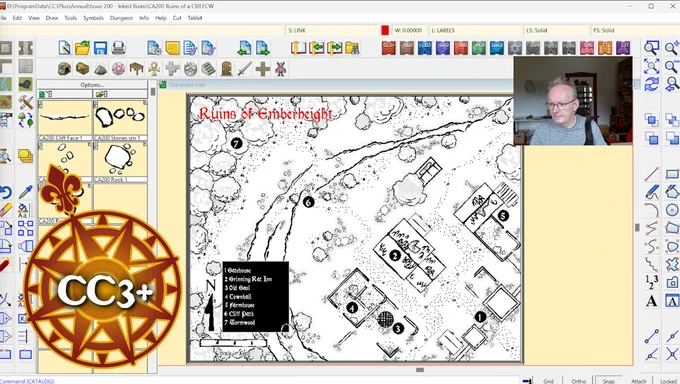
Task: Open the wooden door symbol catalog
Action: (x=226, y=69)
